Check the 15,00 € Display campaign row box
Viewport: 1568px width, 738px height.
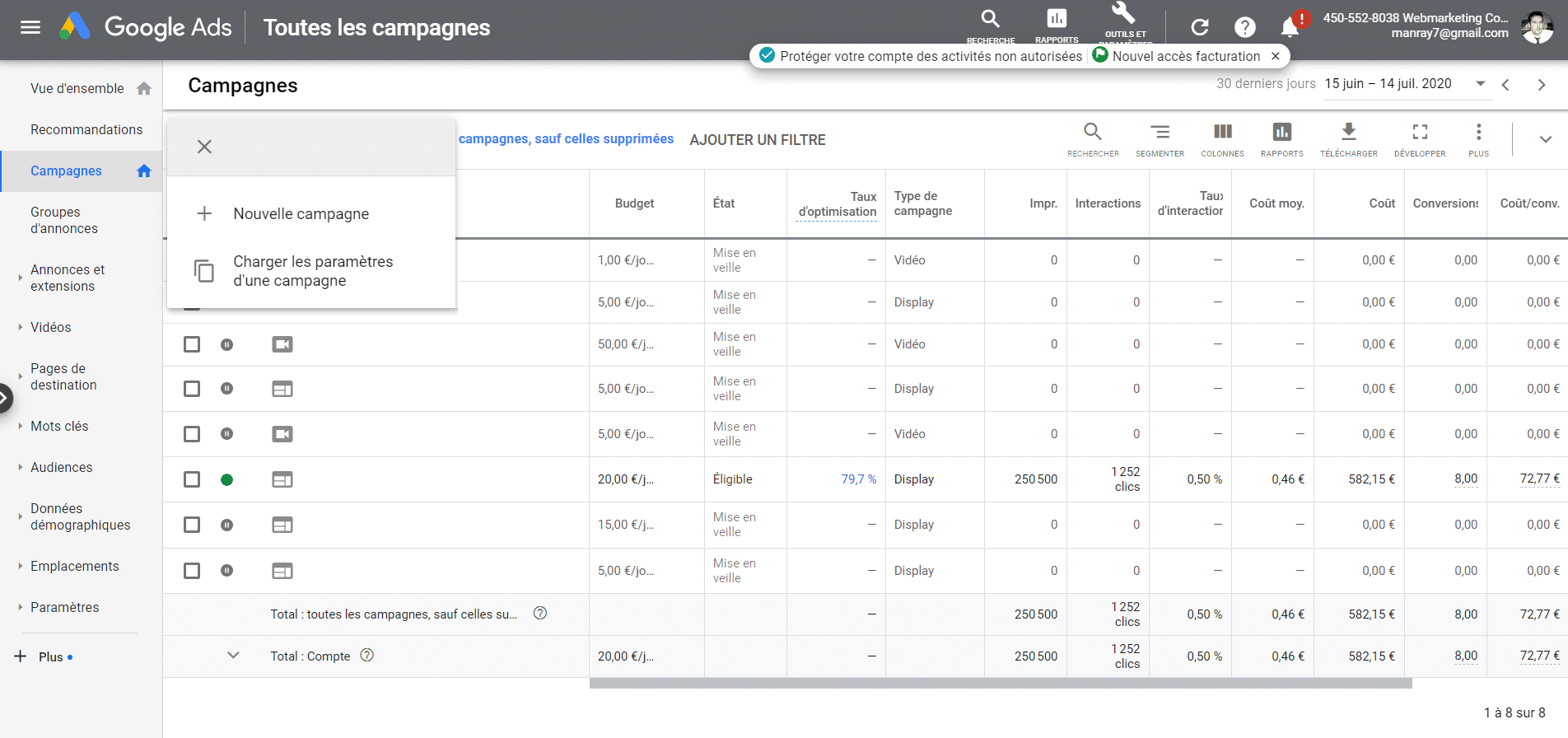pos(192,525)
